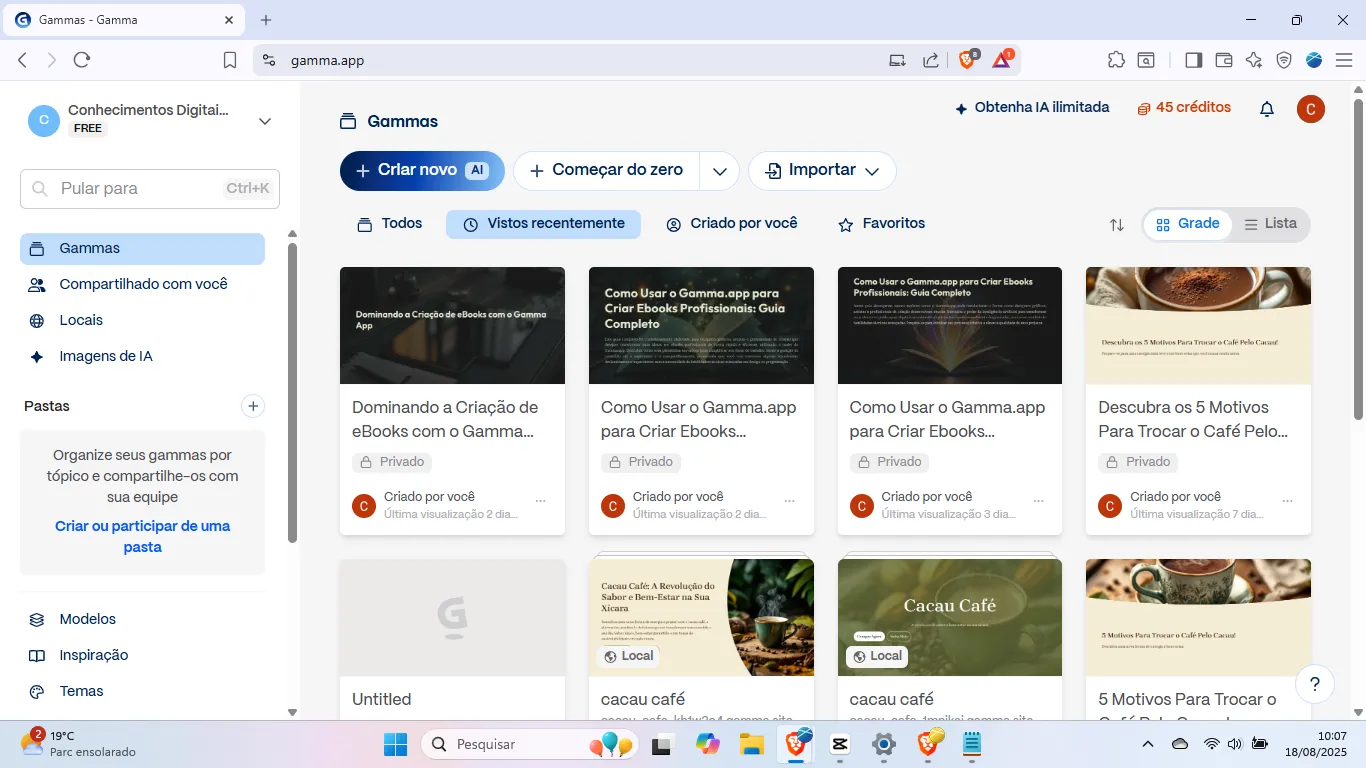Viewport: 1366px width, 768px height.
Task: Open Locais in the sidebar
Action: [142, 320]
